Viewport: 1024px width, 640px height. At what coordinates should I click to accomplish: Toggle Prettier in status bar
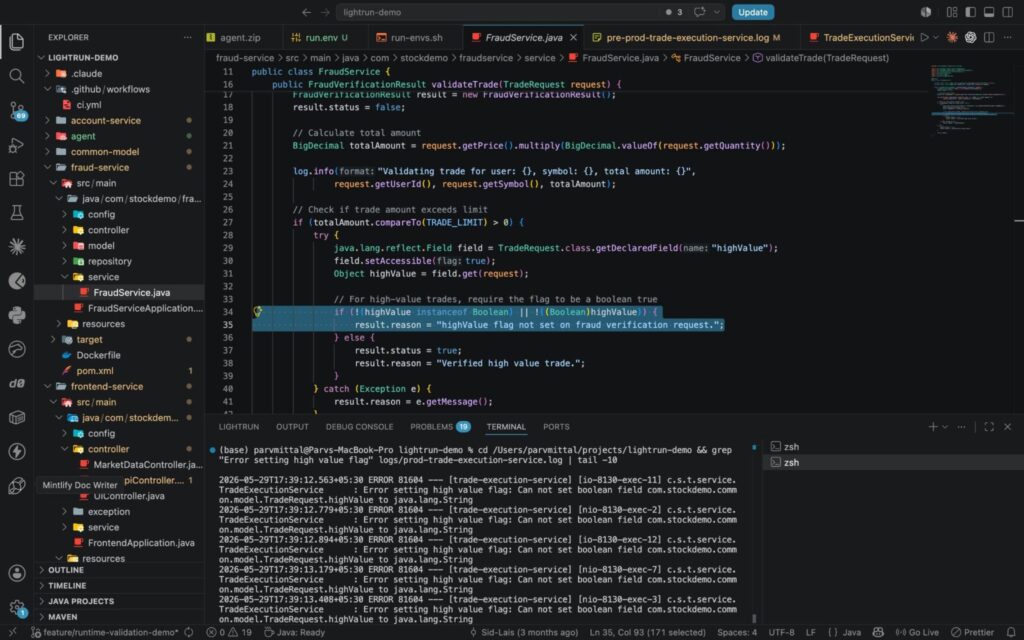pyautogui.click(x=972, y=632)
